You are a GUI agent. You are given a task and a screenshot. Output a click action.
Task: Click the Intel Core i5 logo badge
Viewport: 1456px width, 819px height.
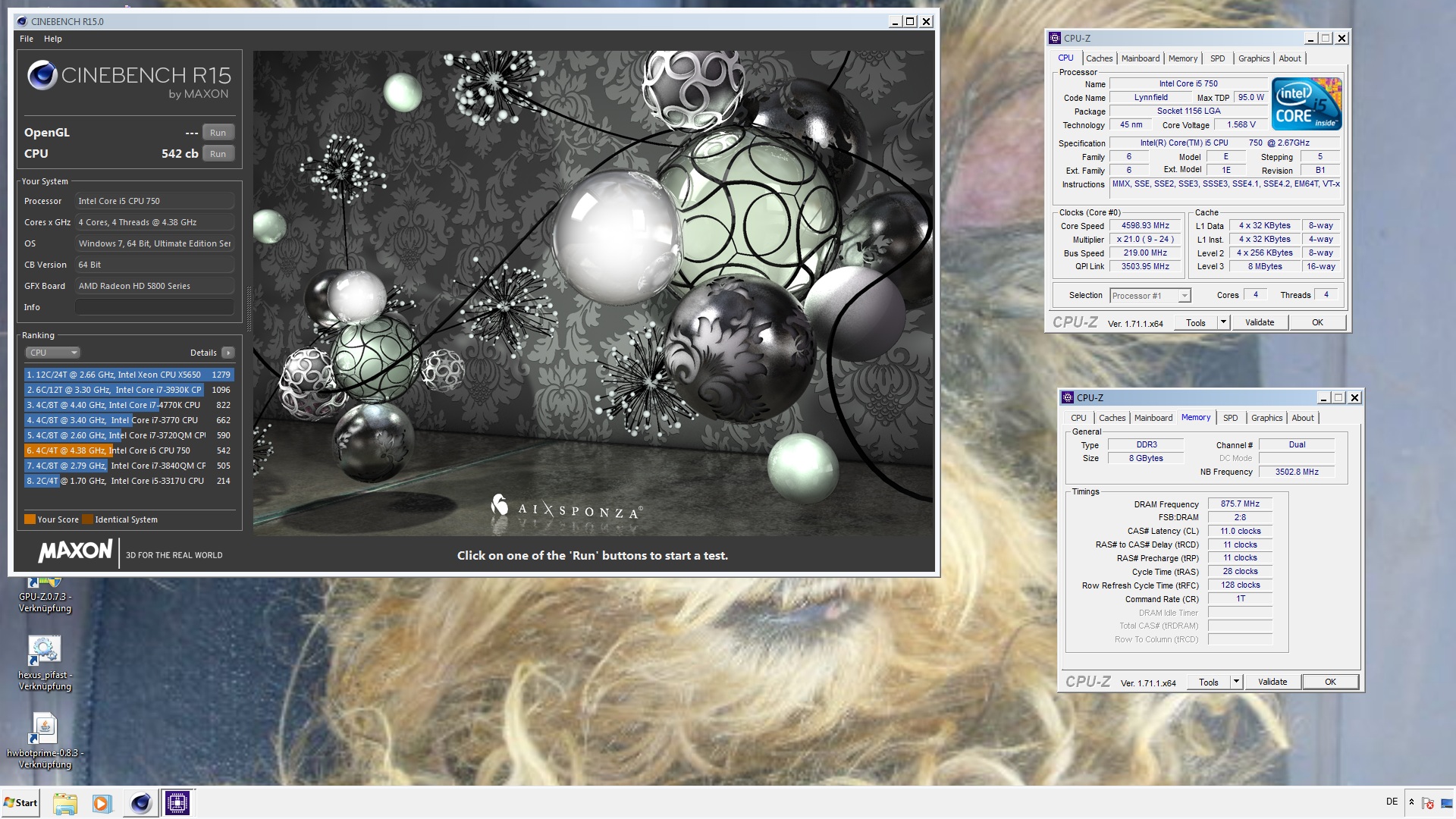(x=1307, y=103)
